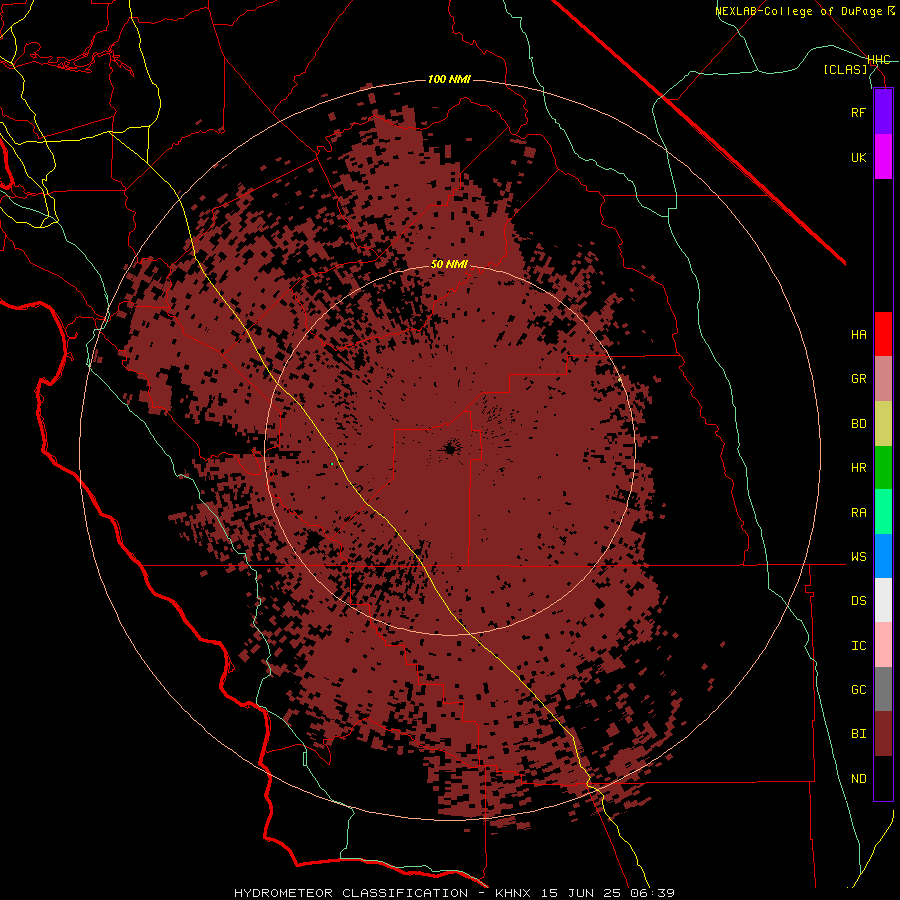Click the BI legend label
900x900 pixels.
[858, 734]
